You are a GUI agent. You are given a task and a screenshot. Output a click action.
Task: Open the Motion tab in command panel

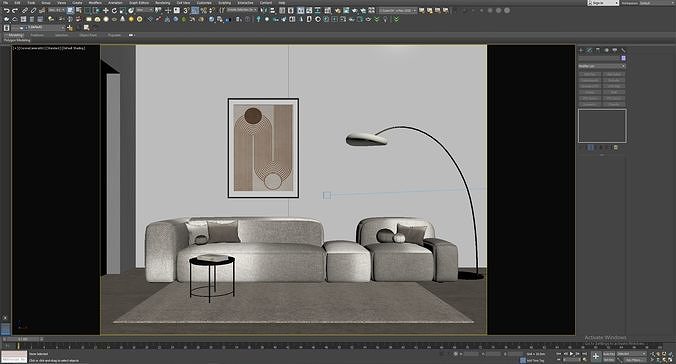coord(607,50)
